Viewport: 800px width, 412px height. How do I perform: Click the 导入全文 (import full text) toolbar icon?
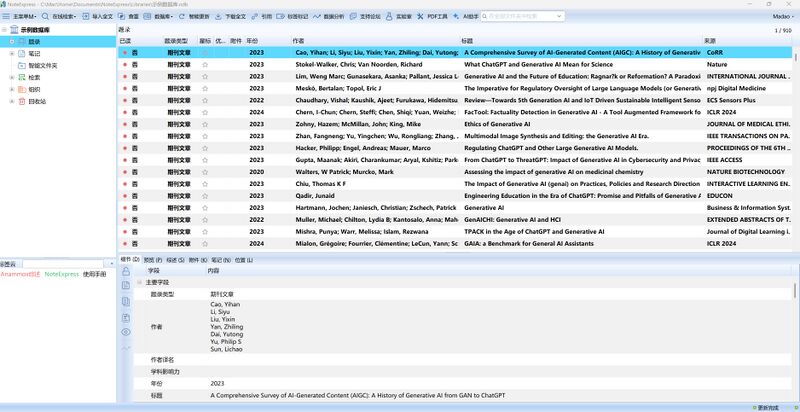[x=85, y=16]
